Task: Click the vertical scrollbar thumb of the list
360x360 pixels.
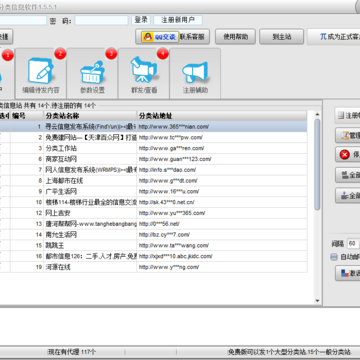Action: click(317, 164)
